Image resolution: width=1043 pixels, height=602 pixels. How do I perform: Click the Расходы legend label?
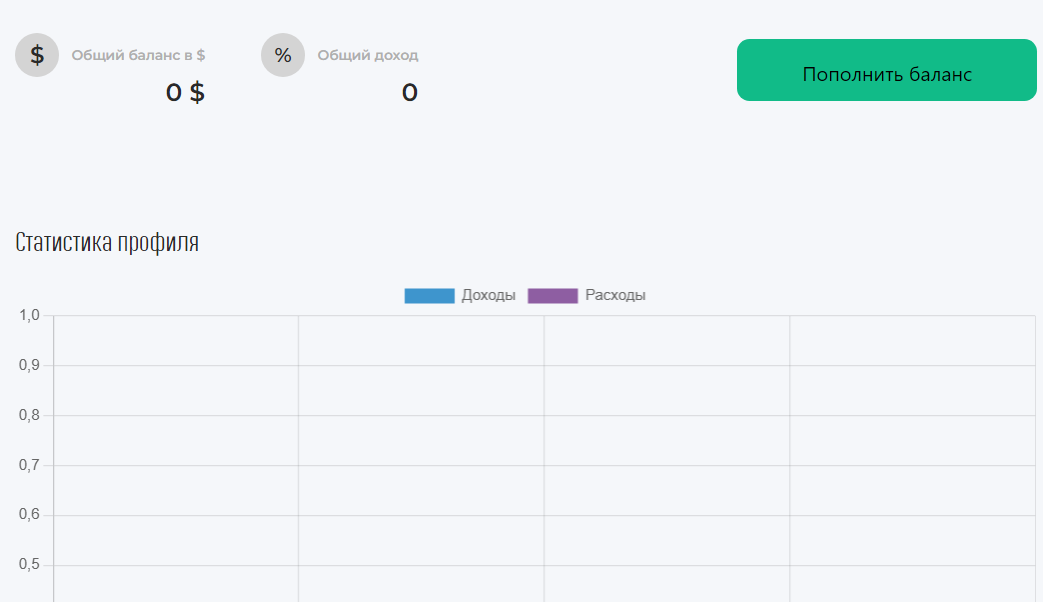615,295
